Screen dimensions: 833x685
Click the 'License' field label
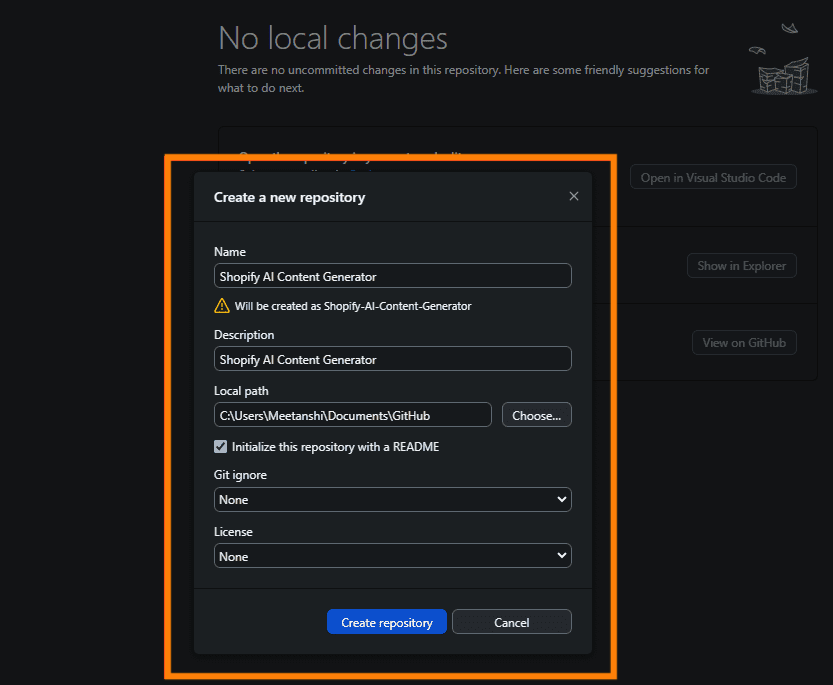[233, 531]
